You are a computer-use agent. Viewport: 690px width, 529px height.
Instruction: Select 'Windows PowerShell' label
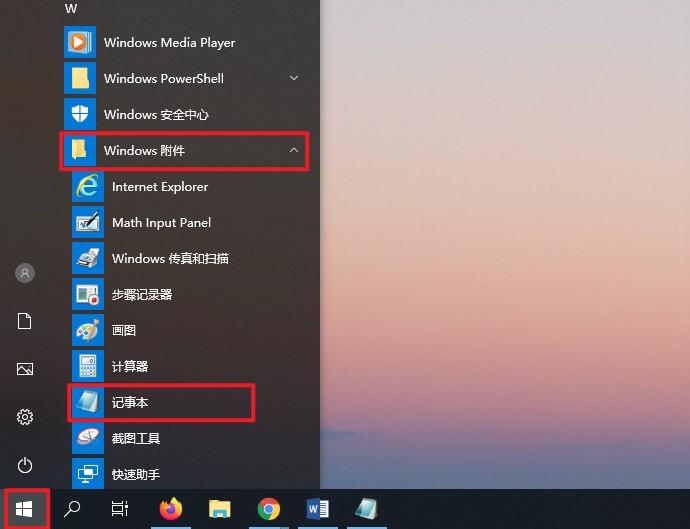pos(164,79)
